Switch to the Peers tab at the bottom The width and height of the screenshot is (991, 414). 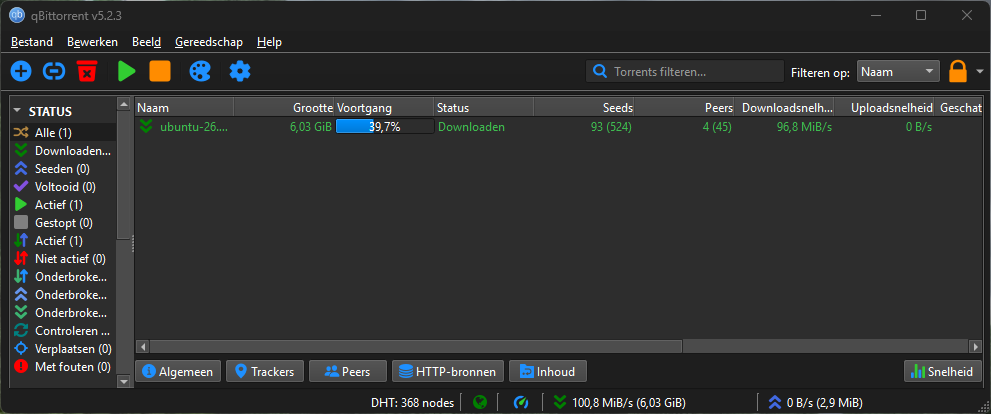point(348,372)
